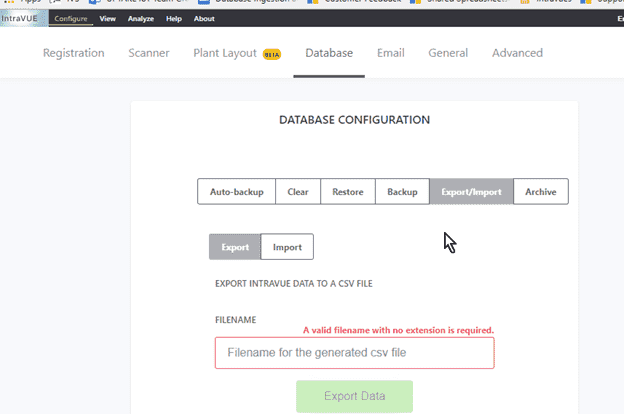Click the EXPORT INTRAVUE DATA TO A CSV FILE text
This screenshot has height=414, width=624.
tap(294, 283)
